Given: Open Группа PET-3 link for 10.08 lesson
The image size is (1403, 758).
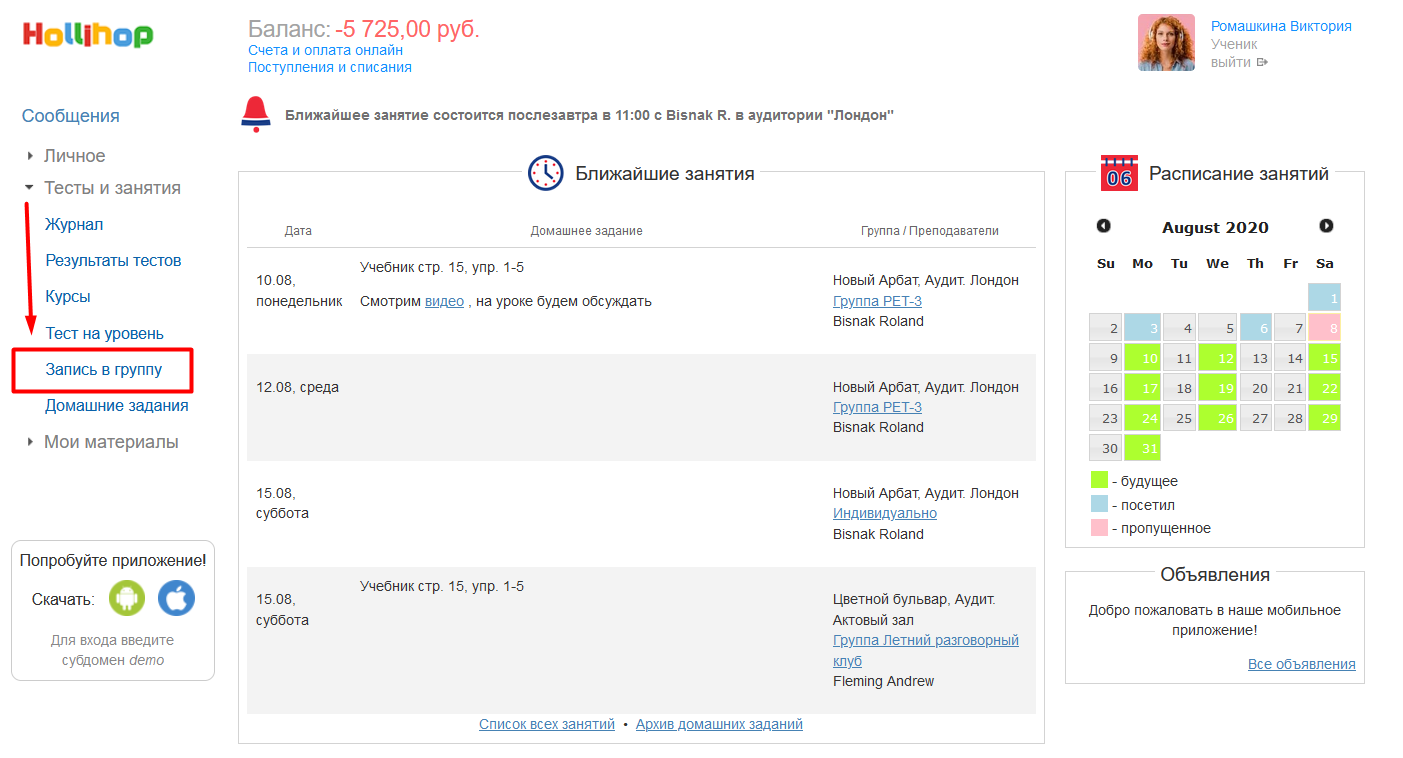Looking at the screenshot, I should (x=877, y=301).
